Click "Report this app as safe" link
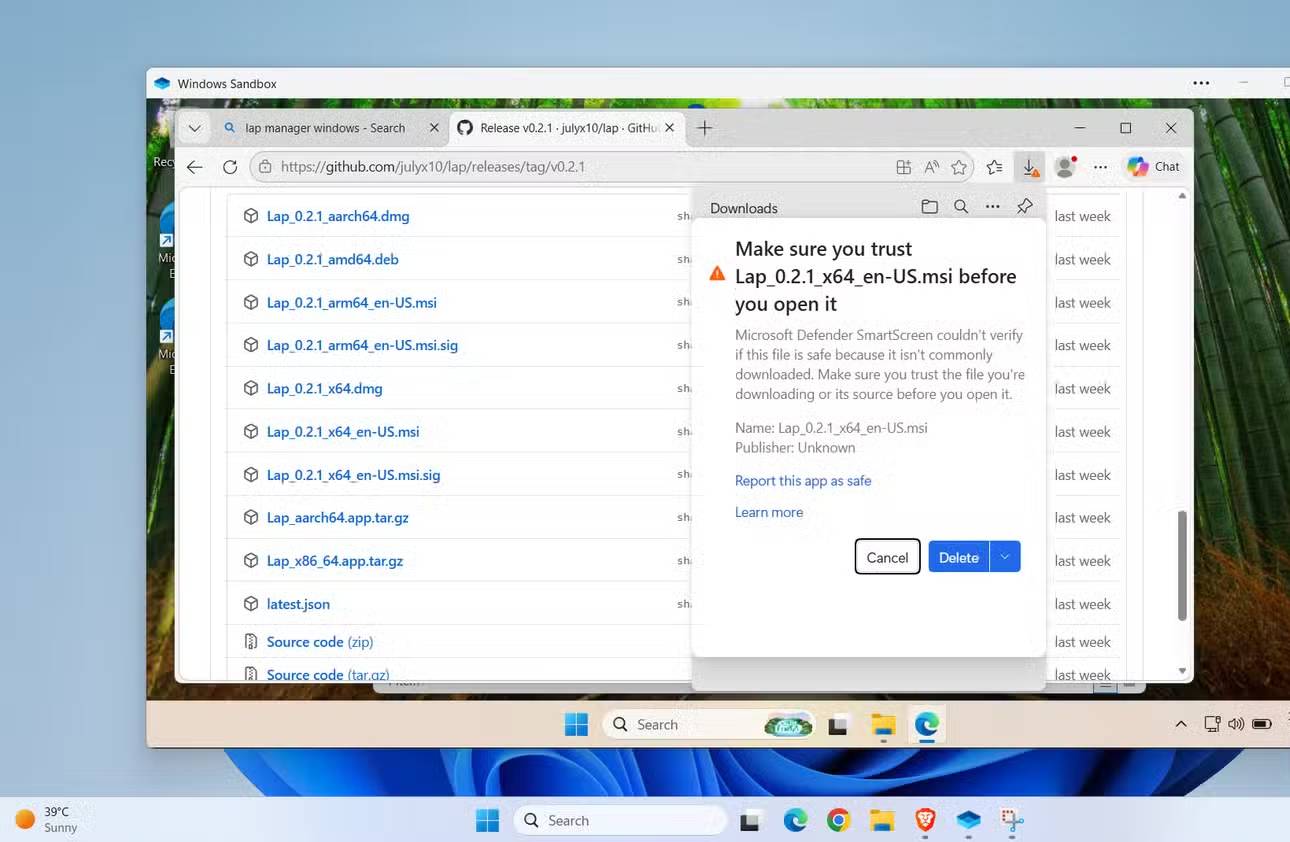This screenshot has width=1290, height=842. click(803, 481)
